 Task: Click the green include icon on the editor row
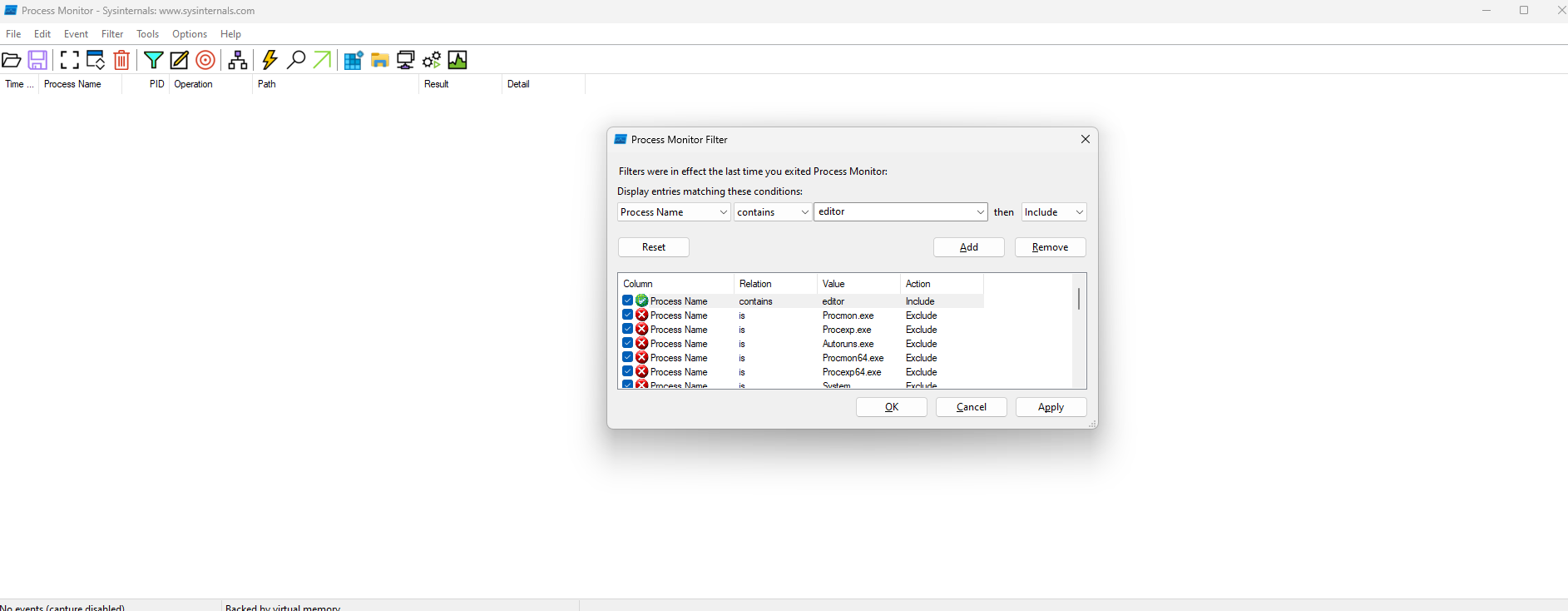(642, 301)
